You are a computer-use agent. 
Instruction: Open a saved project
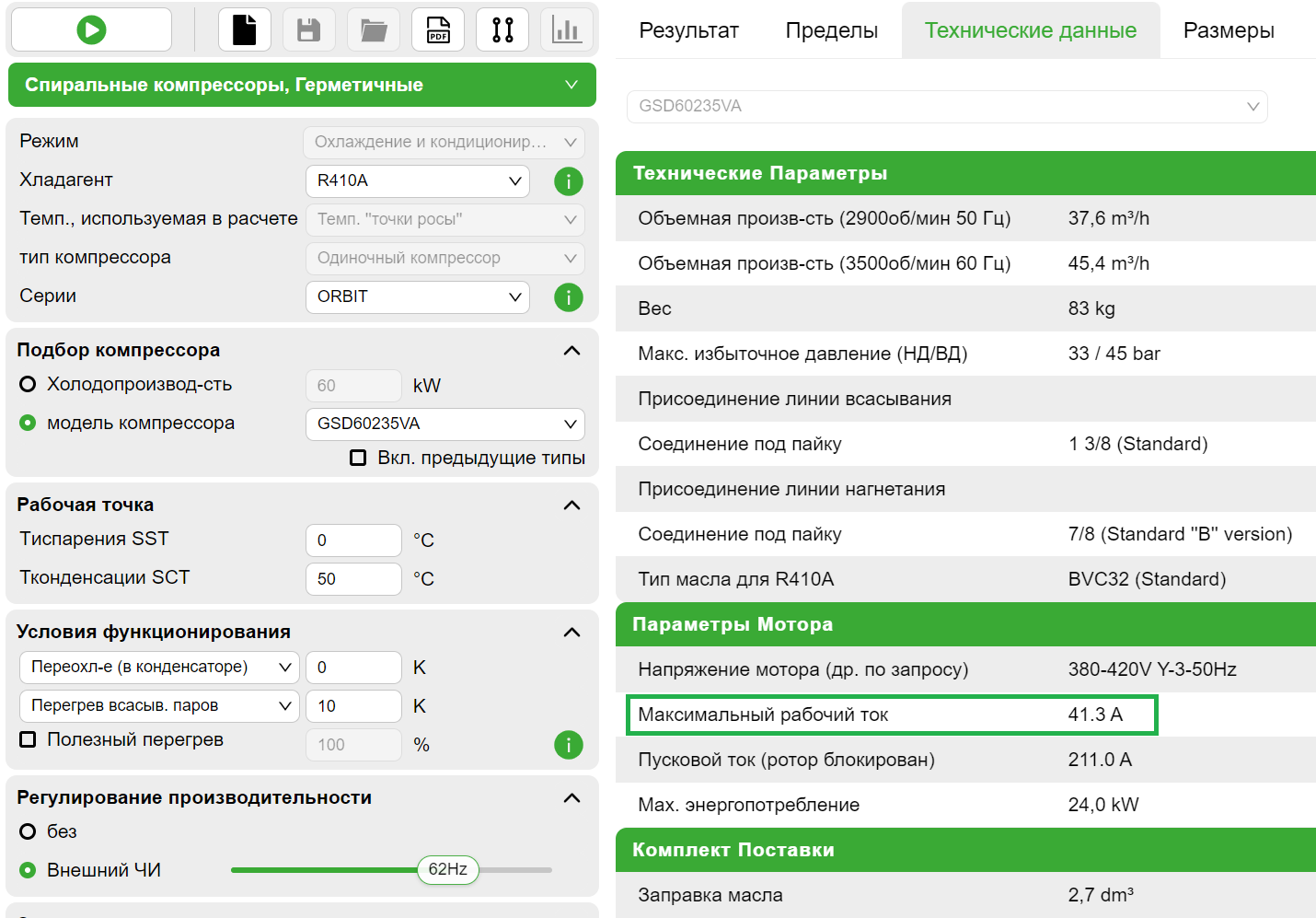coord(373,29)
